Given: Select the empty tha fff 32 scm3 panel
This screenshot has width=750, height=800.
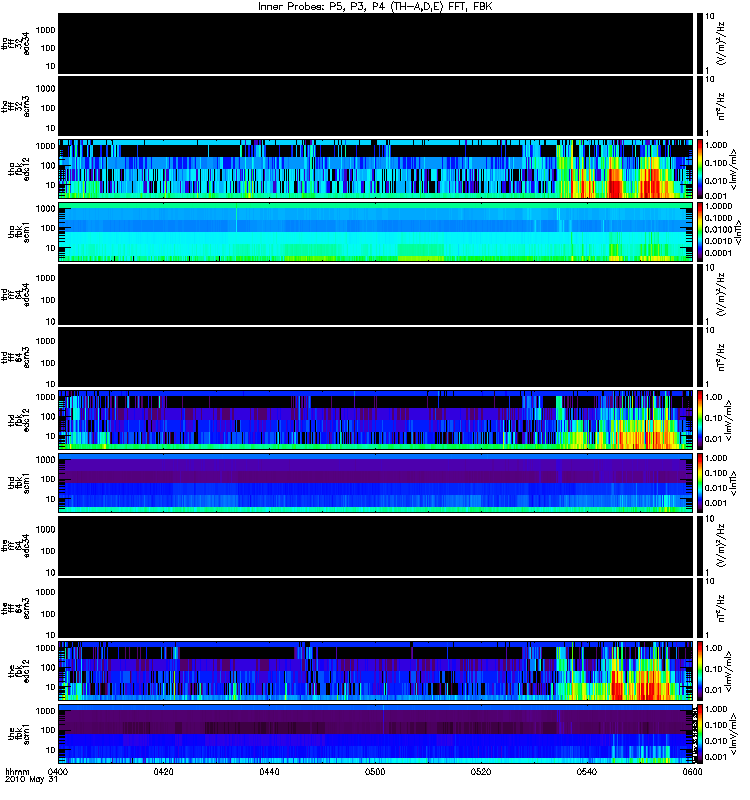Looking at the screenshot, I should point(376,106).
